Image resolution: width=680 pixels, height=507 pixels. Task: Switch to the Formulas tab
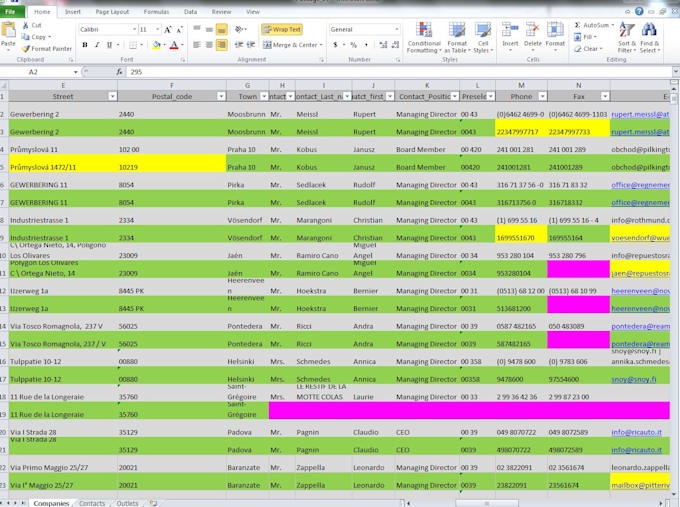pos(156,12)
